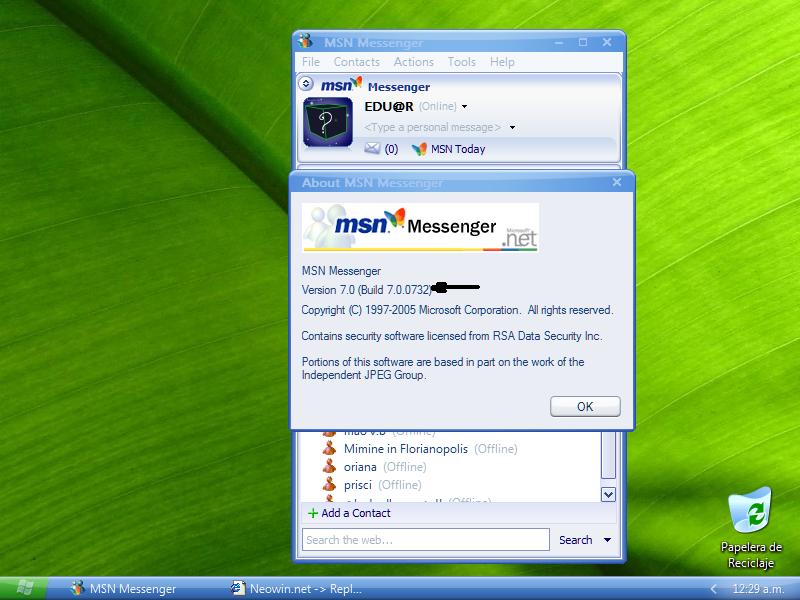Open Papelera de Reciclaje desktop icon
800x600 pixels.
click(751, 529)
